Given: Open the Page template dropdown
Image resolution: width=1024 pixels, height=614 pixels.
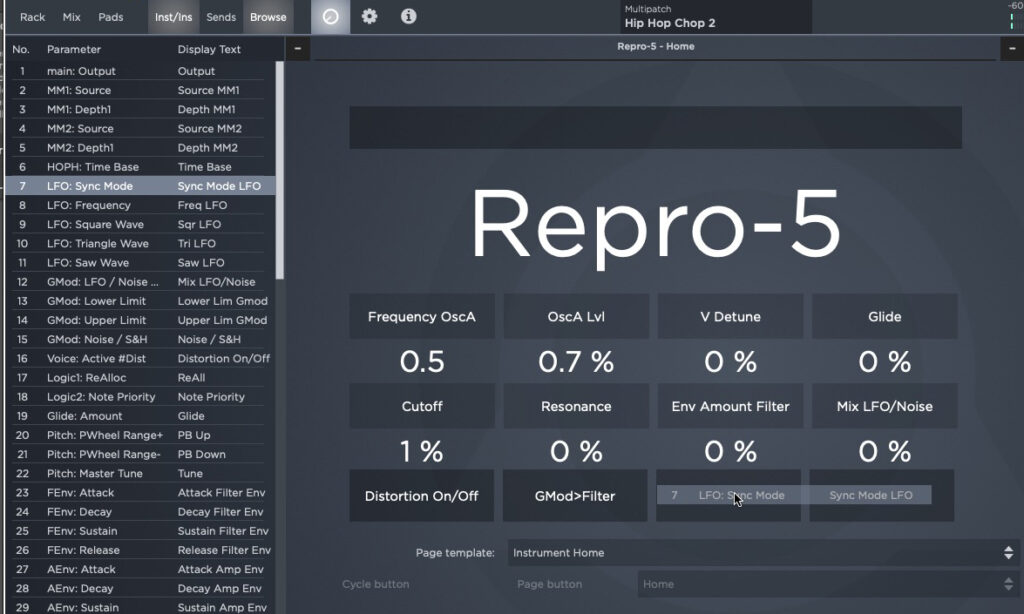Looking at the screenshot, I should 762,553.
